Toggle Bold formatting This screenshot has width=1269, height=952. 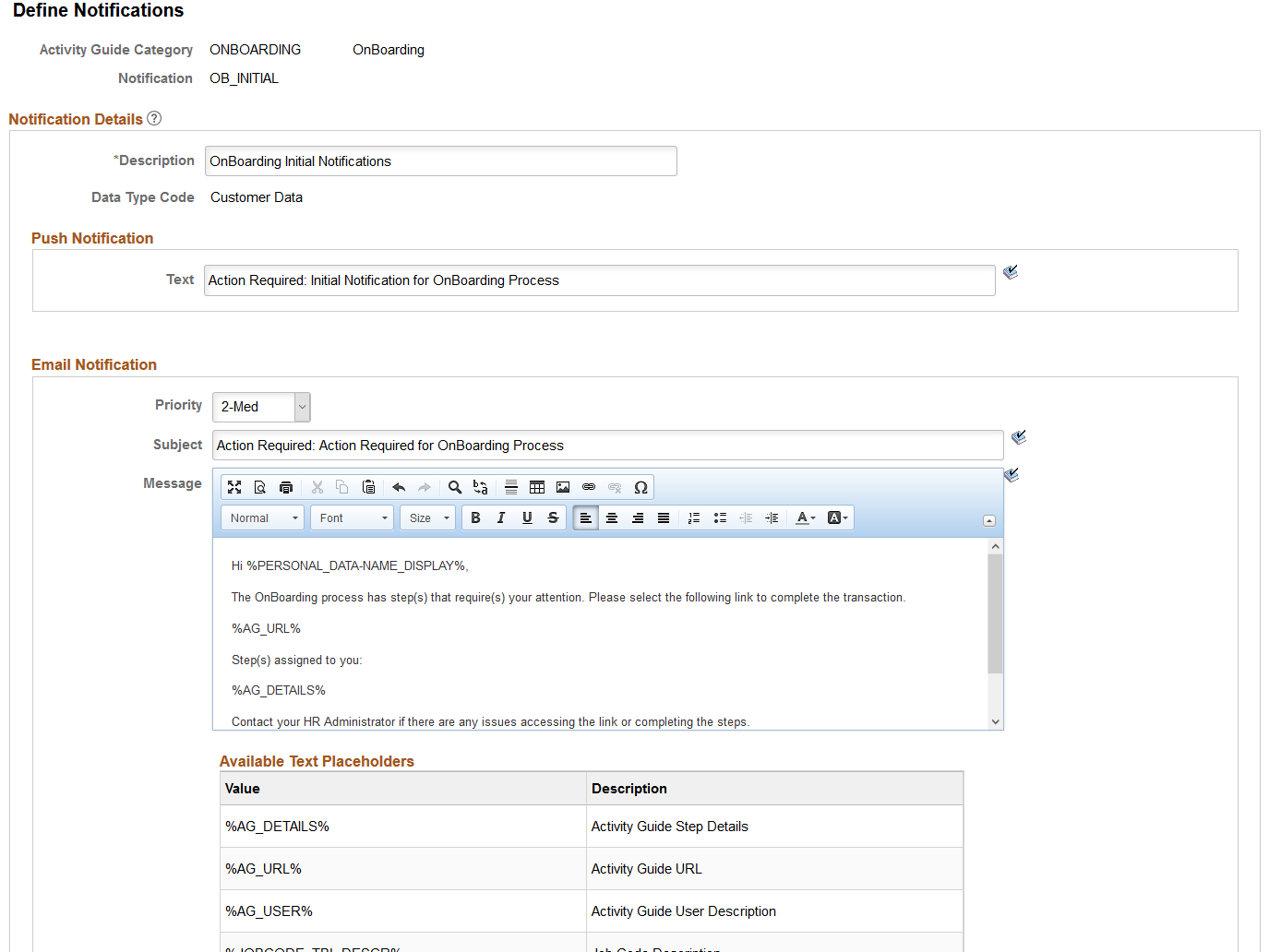475,518
